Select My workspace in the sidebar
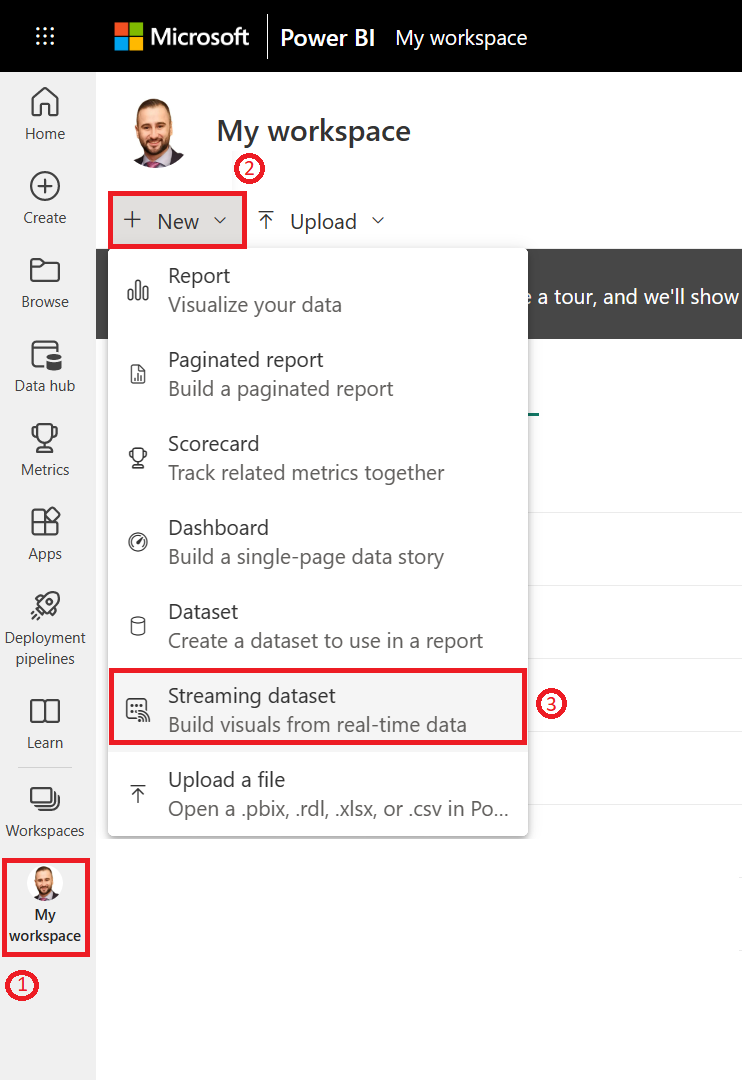This screenshot has height=1080, width=742. (45, 907)
